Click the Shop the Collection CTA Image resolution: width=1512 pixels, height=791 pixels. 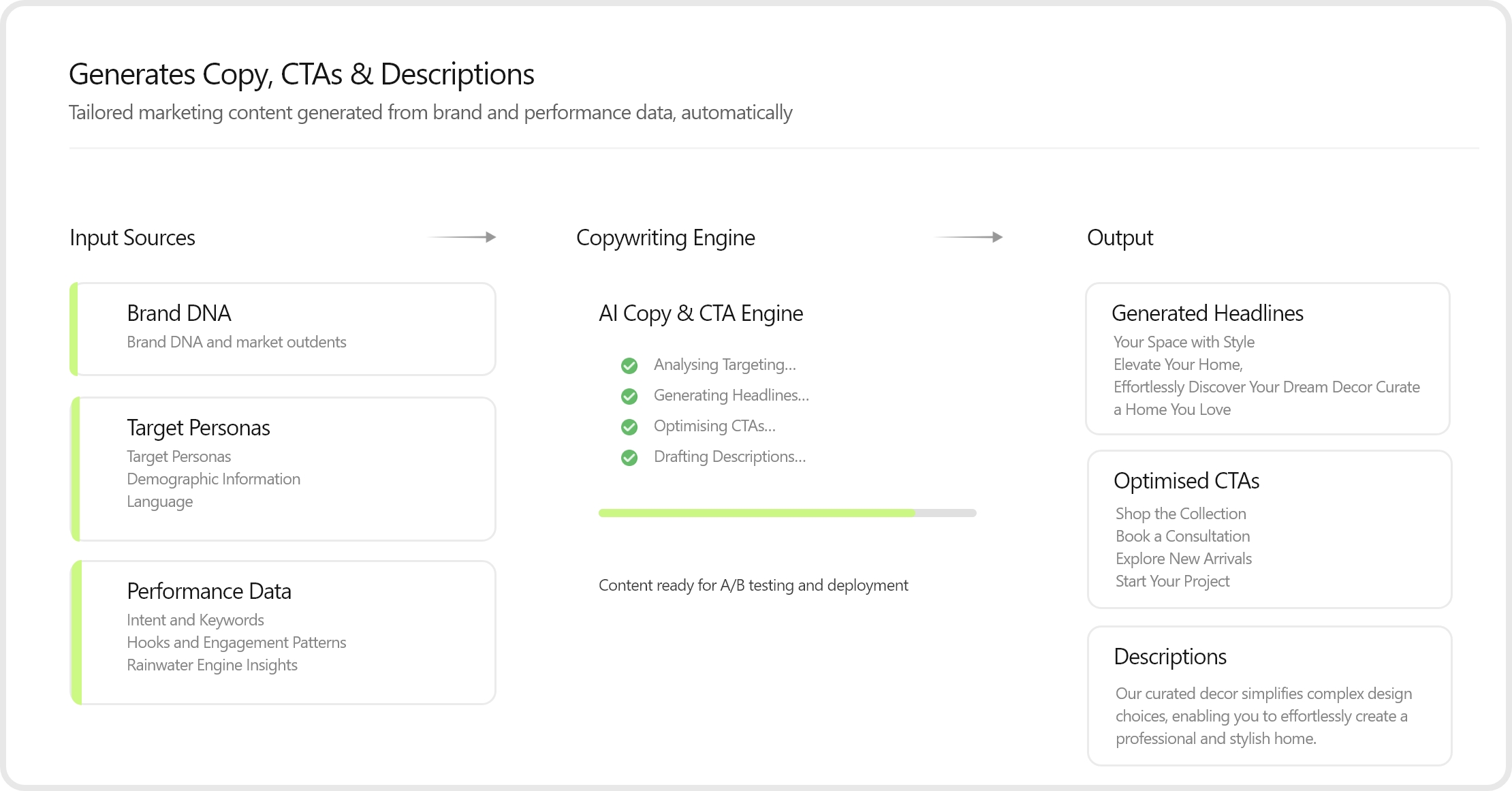click(x=1180, y=514)
